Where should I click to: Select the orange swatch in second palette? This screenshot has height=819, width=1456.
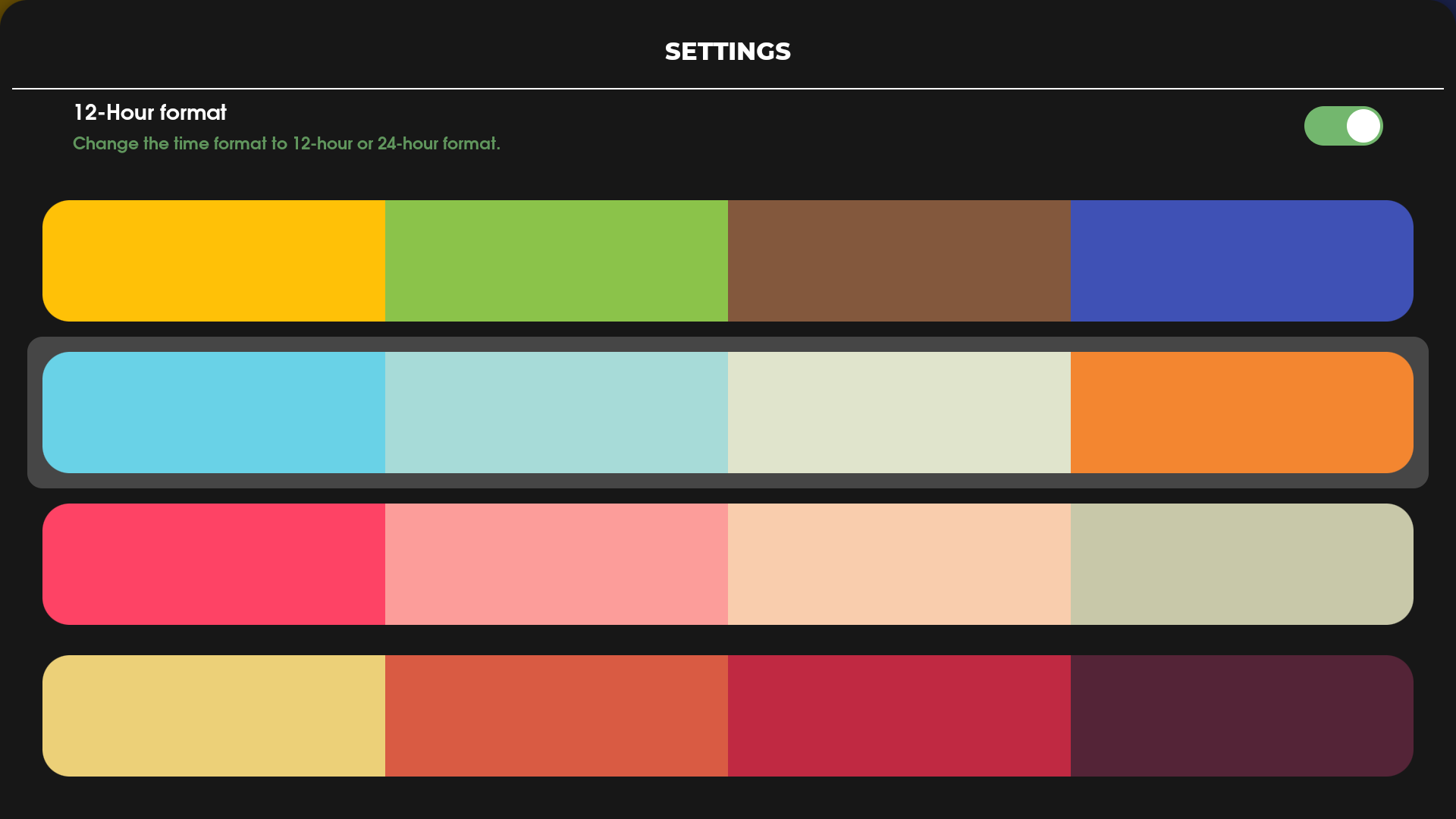1242,413
